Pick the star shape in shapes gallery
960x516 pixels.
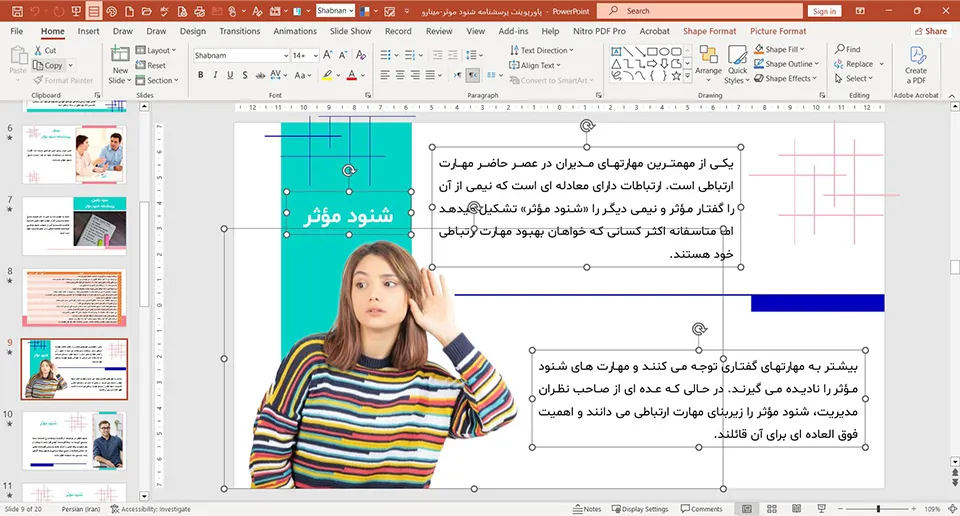tap(676, 76)
